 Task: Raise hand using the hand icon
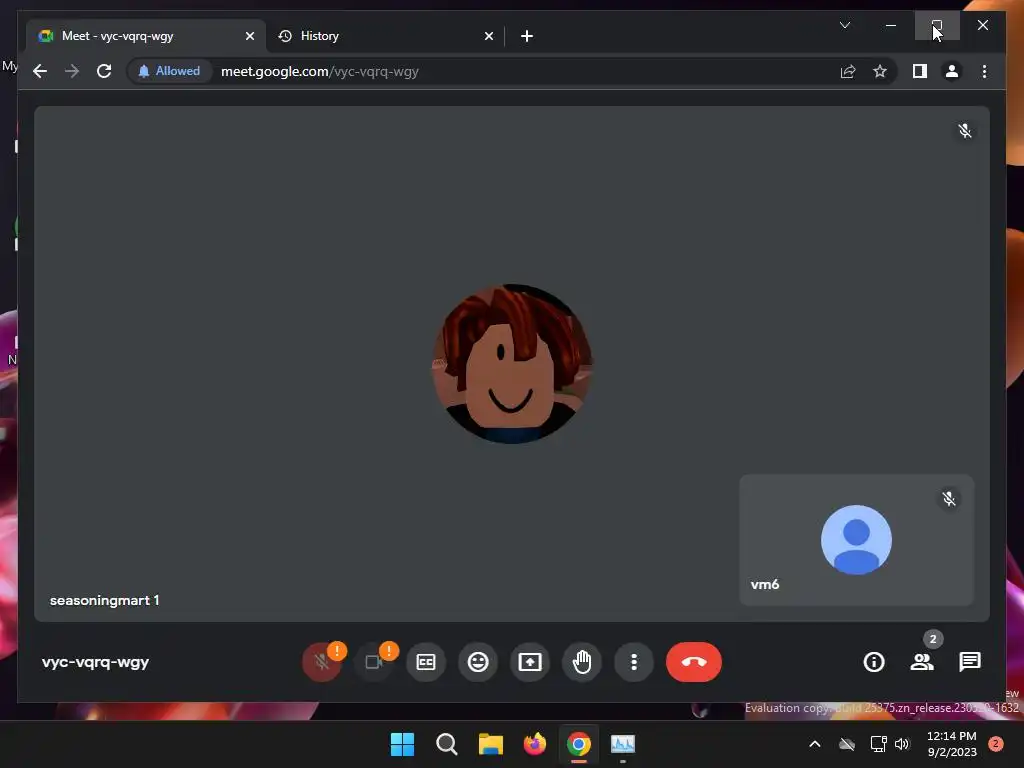[x=582, y=662]
